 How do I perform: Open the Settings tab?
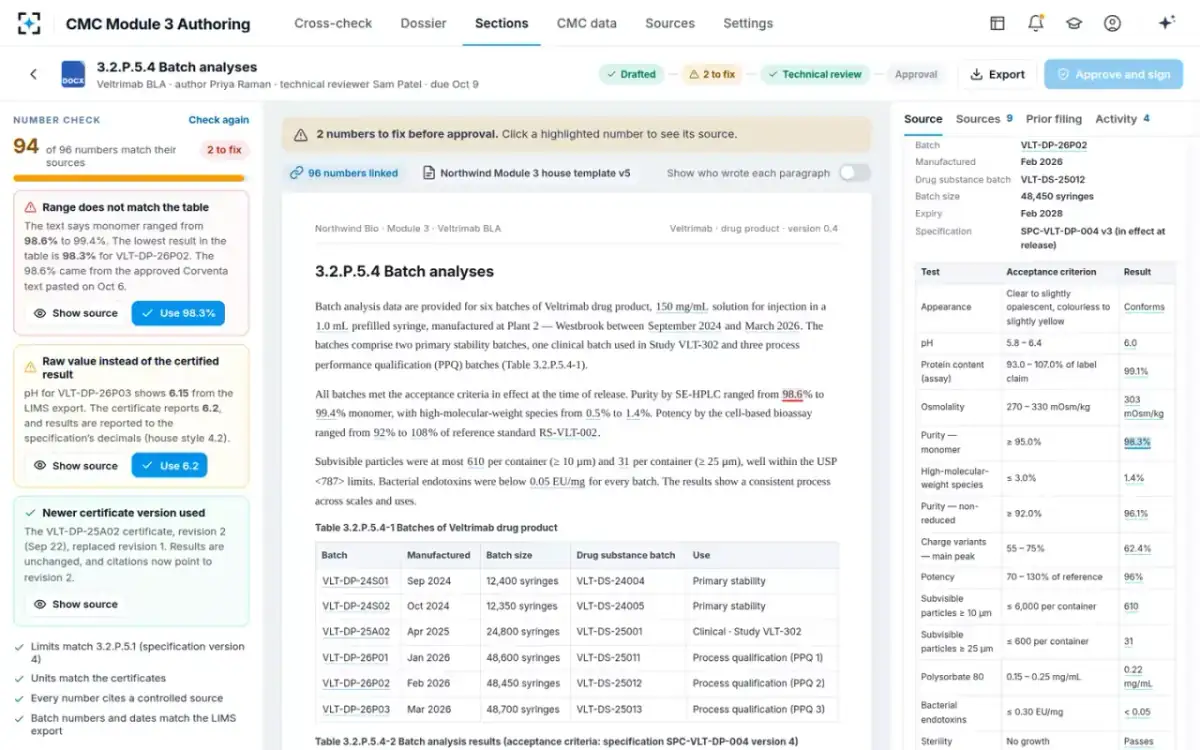click(748, 23)
